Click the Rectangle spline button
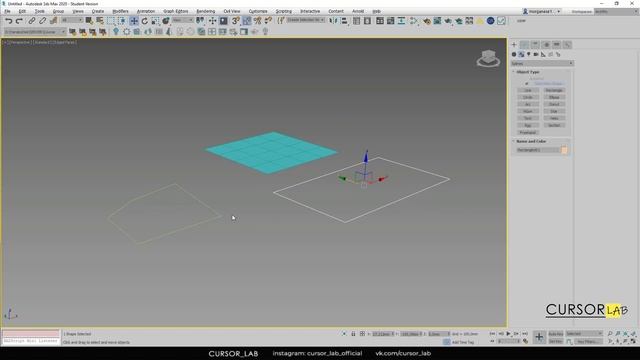Screen dimensions: 640x360 click(554, 90)
